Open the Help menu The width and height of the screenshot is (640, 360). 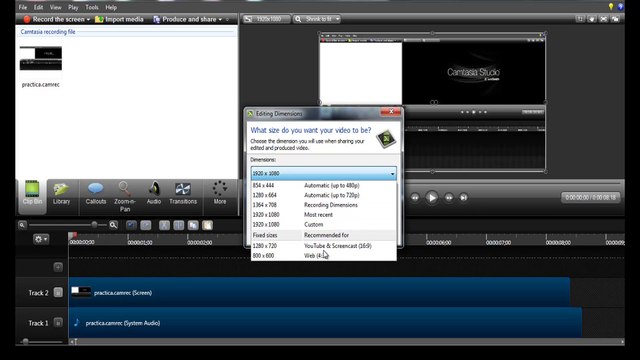click(x=111, y=7)
